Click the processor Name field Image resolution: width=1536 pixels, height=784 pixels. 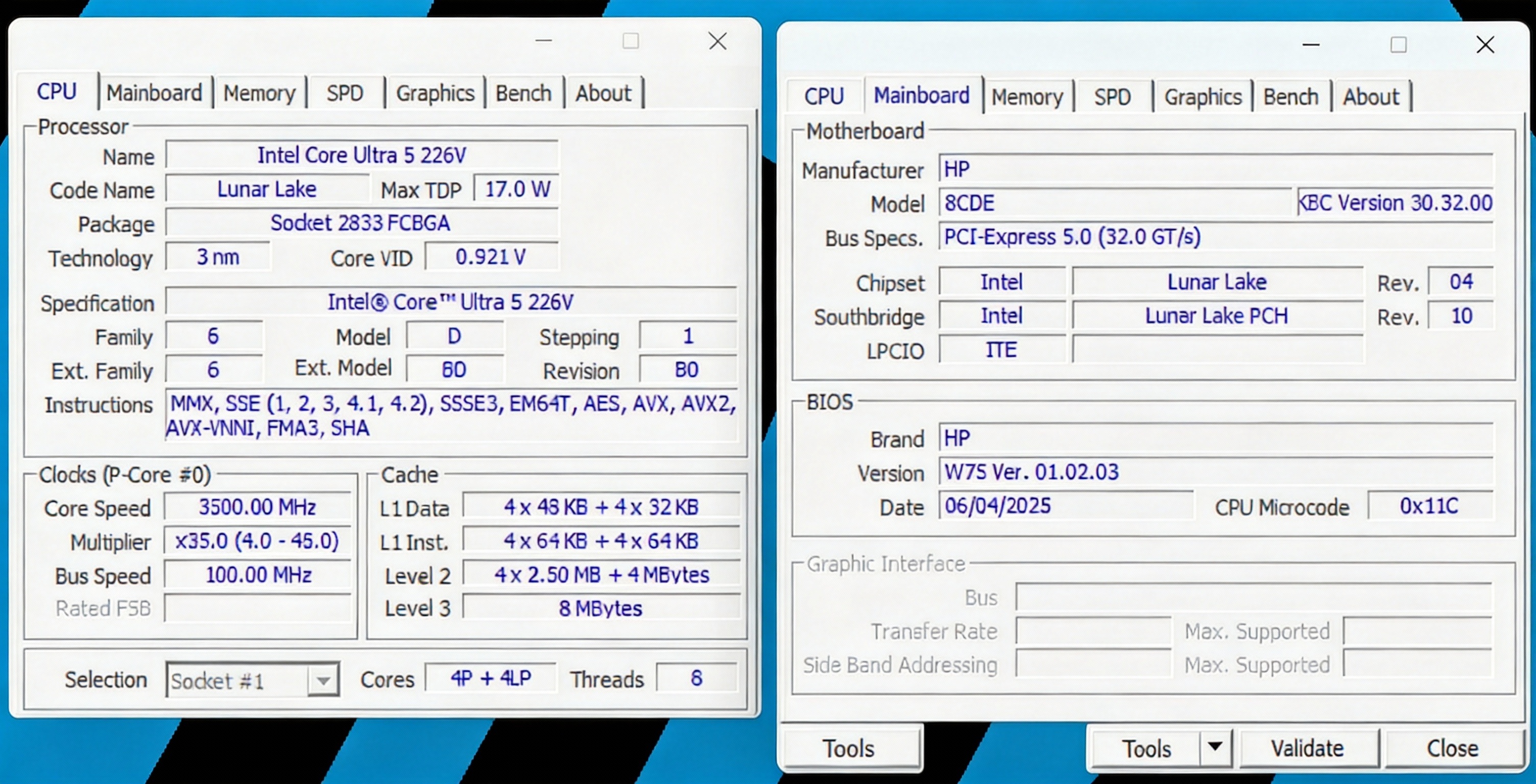[x=362, y=156]
